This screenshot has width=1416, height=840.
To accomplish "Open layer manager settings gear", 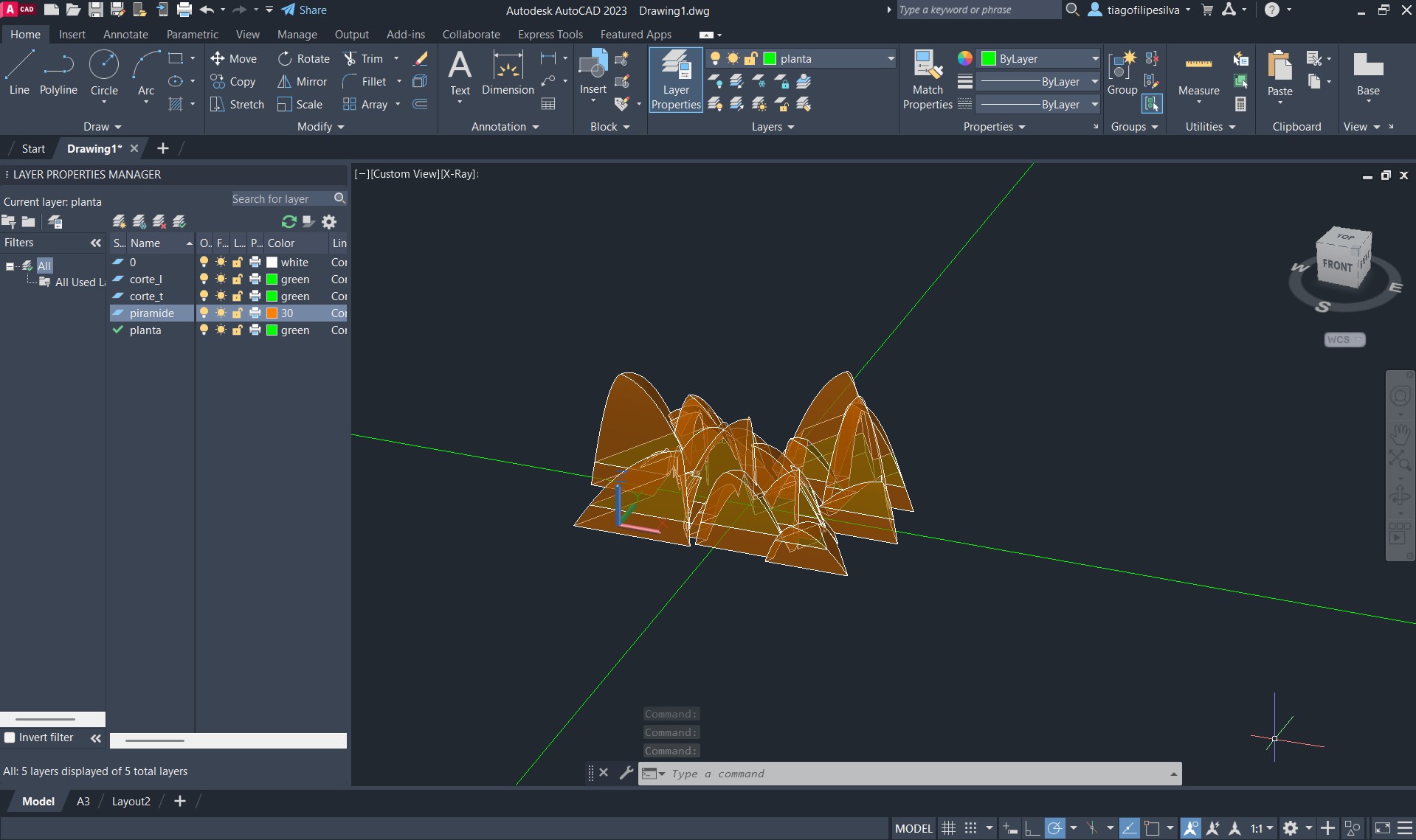I will 329,222.
